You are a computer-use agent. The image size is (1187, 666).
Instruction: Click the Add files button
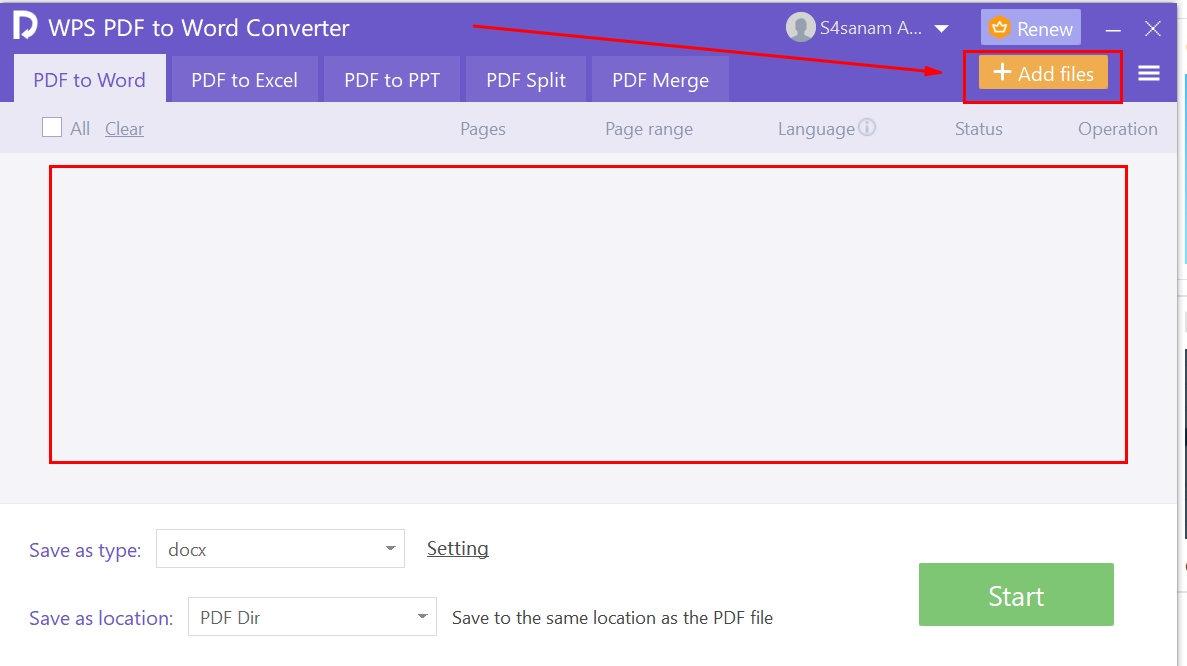tap(1043, 73)
